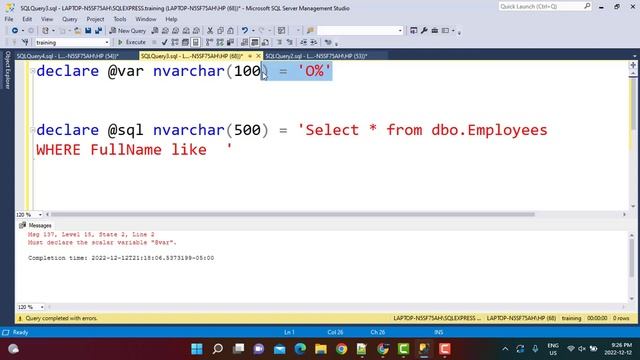640x360 pixels.
Task: Click the editor vertical scrollbar
Action: 633,104
